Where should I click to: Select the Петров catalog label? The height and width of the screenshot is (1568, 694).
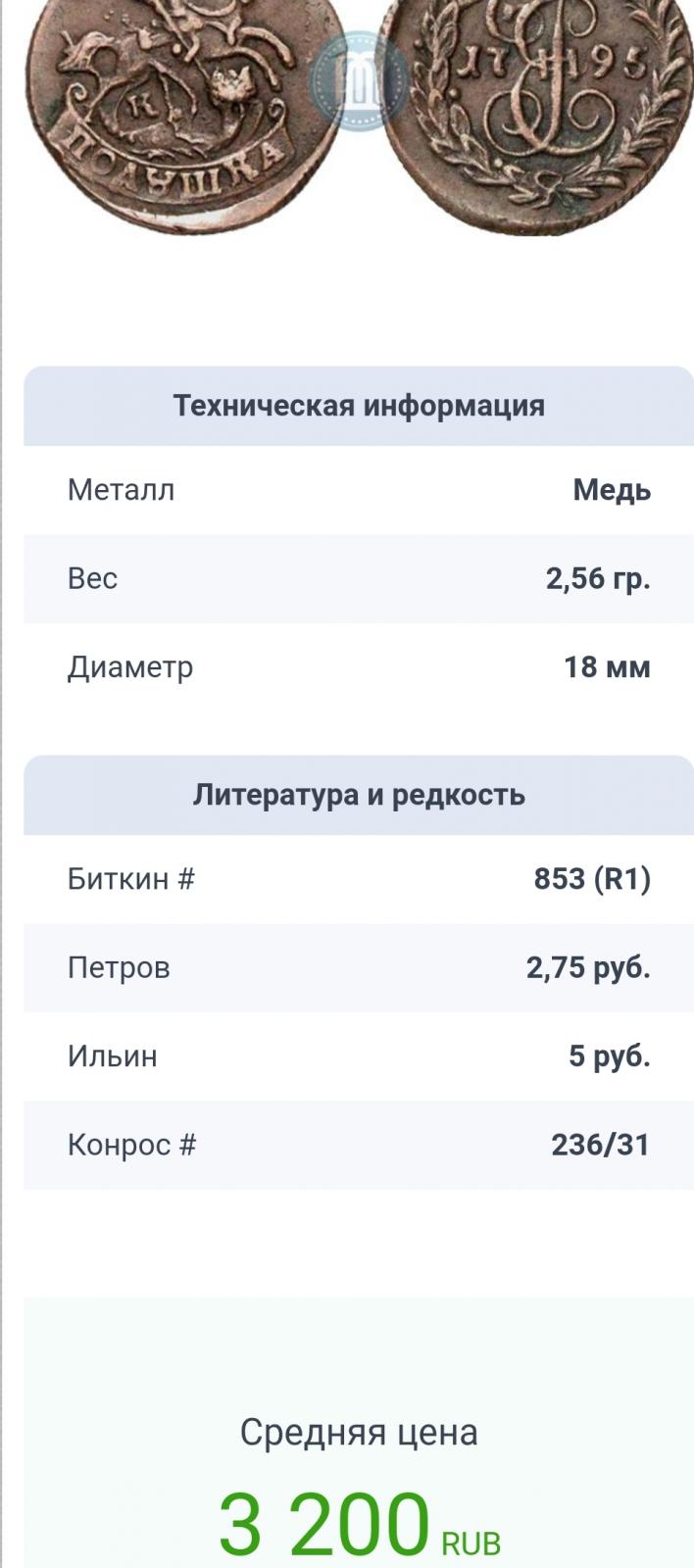119,968
